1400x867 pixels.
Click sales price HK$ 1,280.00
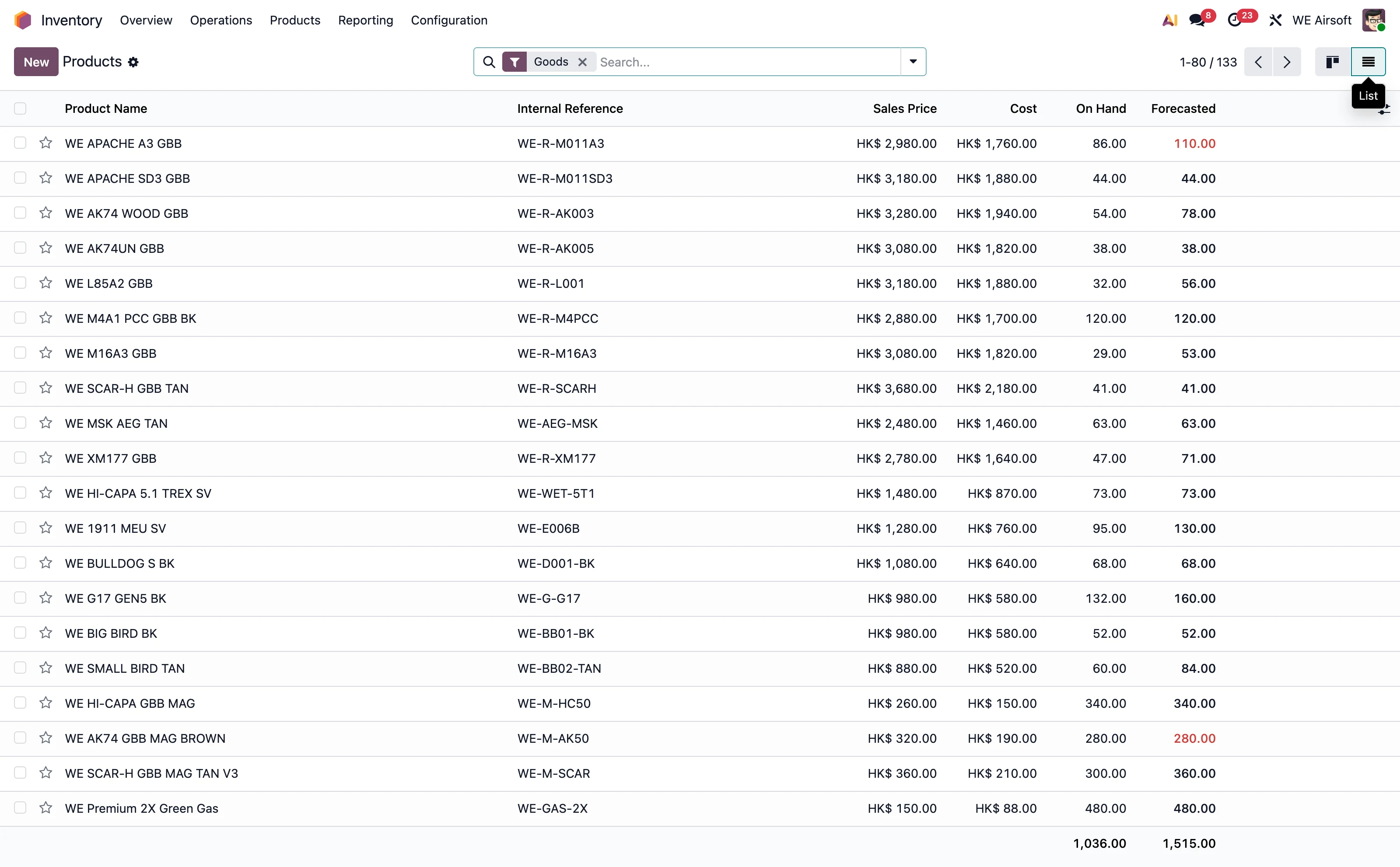coord(896,528)
